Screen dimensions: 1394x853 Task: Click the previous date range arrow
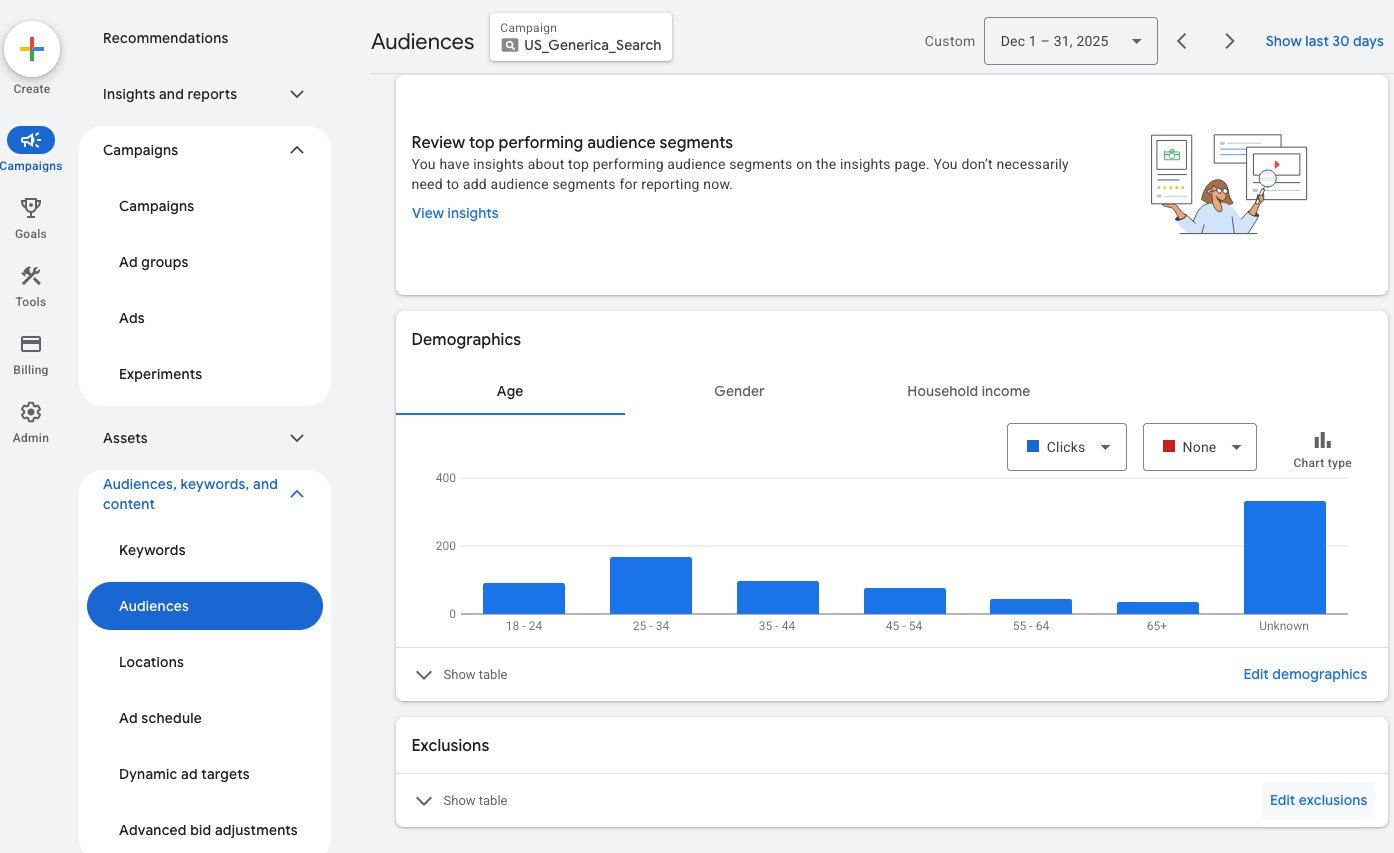[1181, 41]
